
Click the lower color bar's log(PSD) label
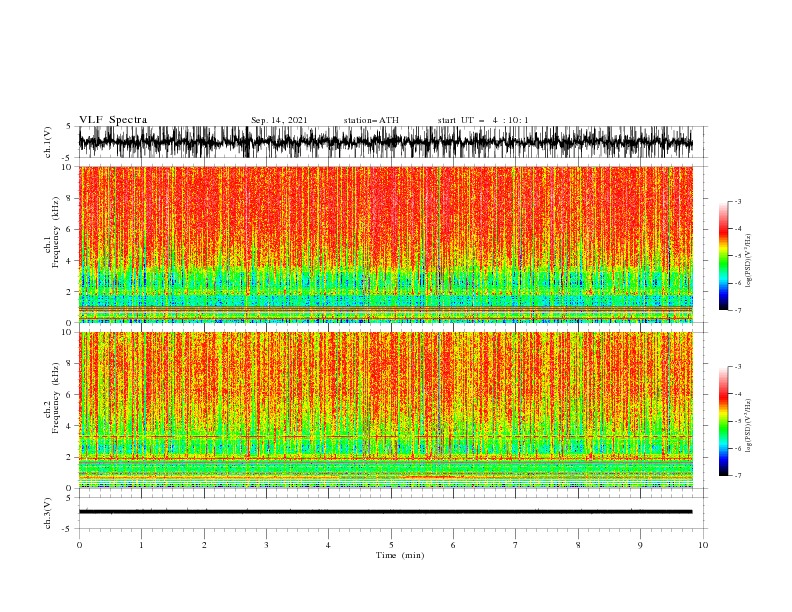click(749, 425)
